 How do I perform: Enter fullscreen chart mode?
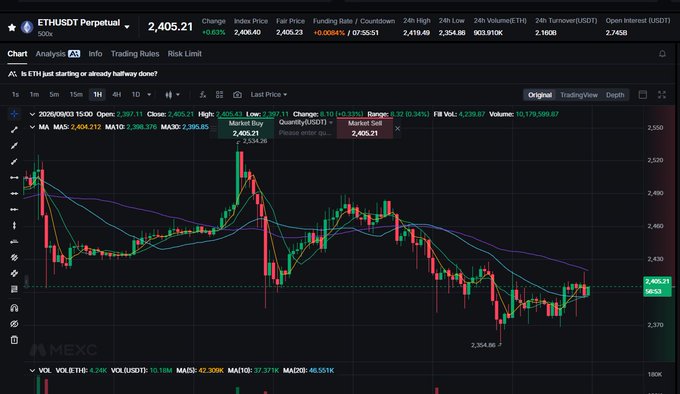click(662, 94)
